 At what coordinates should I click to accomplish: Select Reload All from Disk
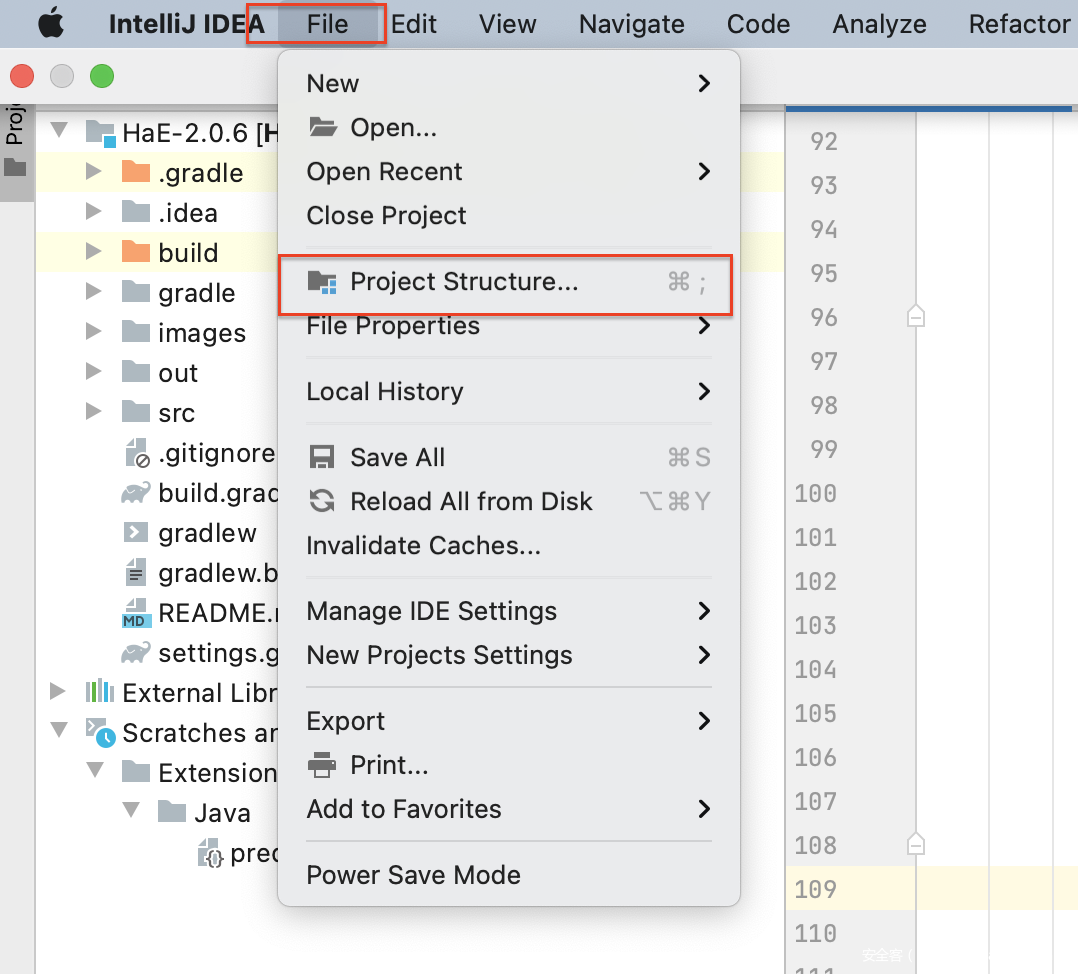pos(509,501)
